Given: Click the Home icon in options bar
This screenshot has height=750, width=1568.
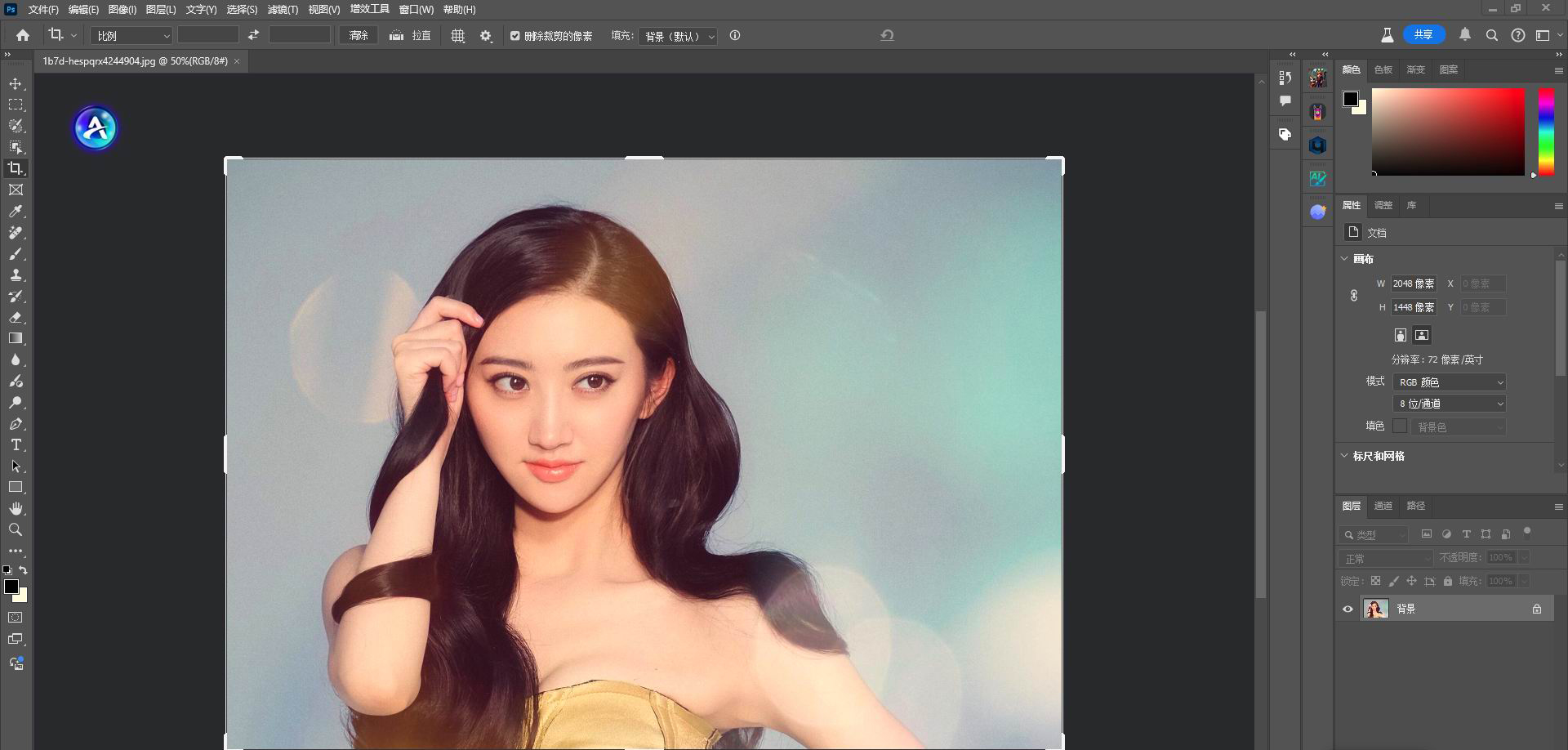Looking at the screenshot, I should [x=23, y=35].
